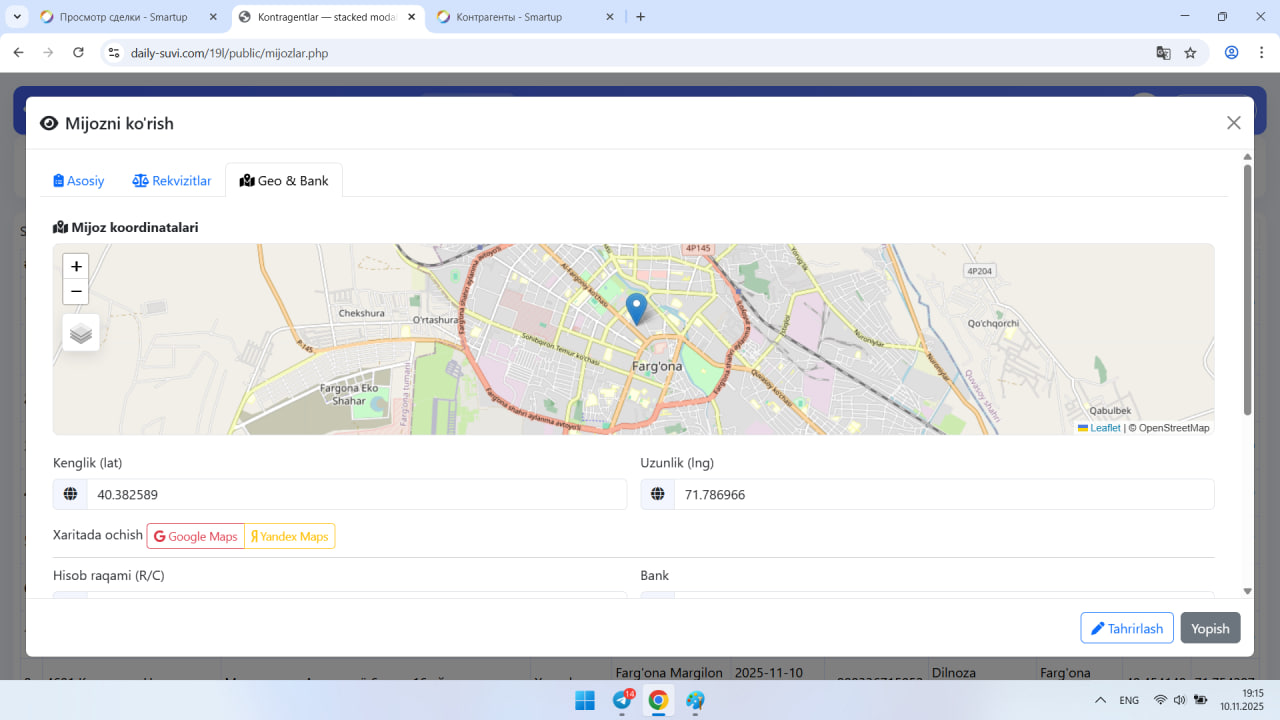Open the Просмотр сделки browser tab
Screen dimensions: 1280x720
point(124,17)
